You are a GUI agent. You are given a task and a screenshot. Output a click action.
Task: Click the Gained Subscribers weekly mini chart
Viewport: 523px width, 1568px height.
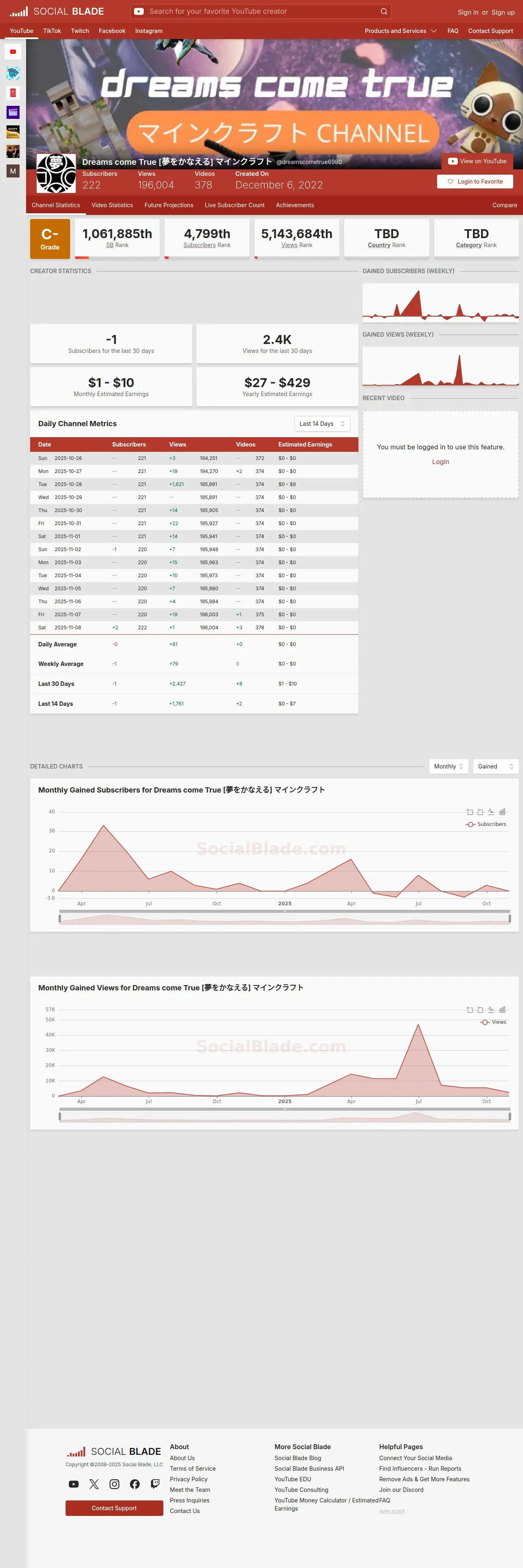(440, 302)
